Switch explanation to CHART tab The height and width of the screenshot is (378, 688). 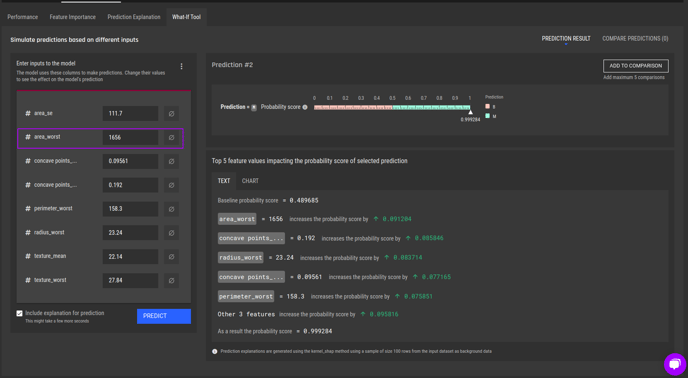(250, 181)
